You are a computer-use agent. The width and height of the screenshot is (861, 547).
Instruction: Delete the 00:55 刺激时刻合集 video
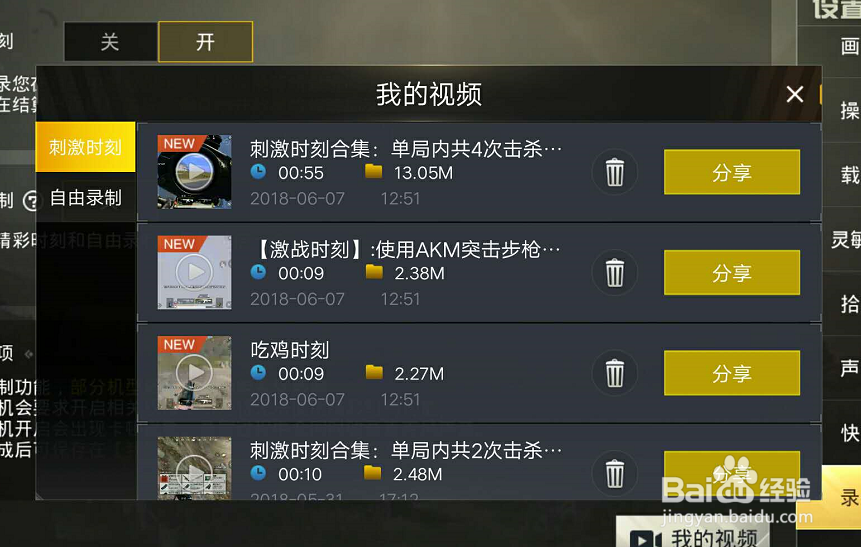(614, 172)
